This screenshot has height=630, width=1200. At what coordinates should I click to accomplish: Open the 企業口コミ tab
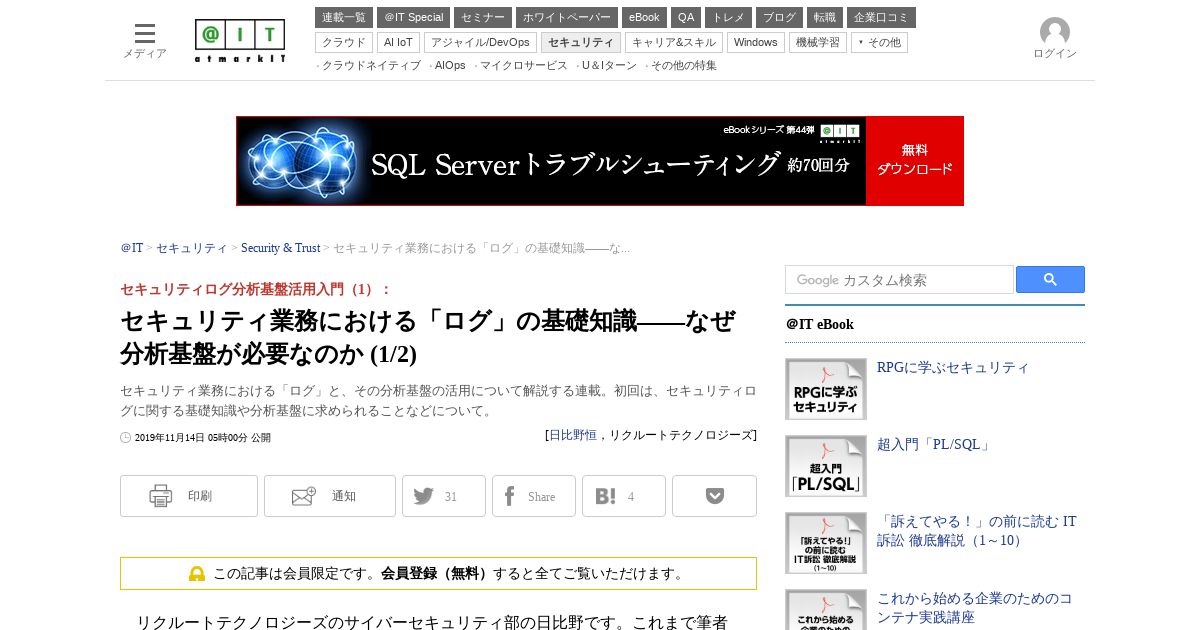881,17
